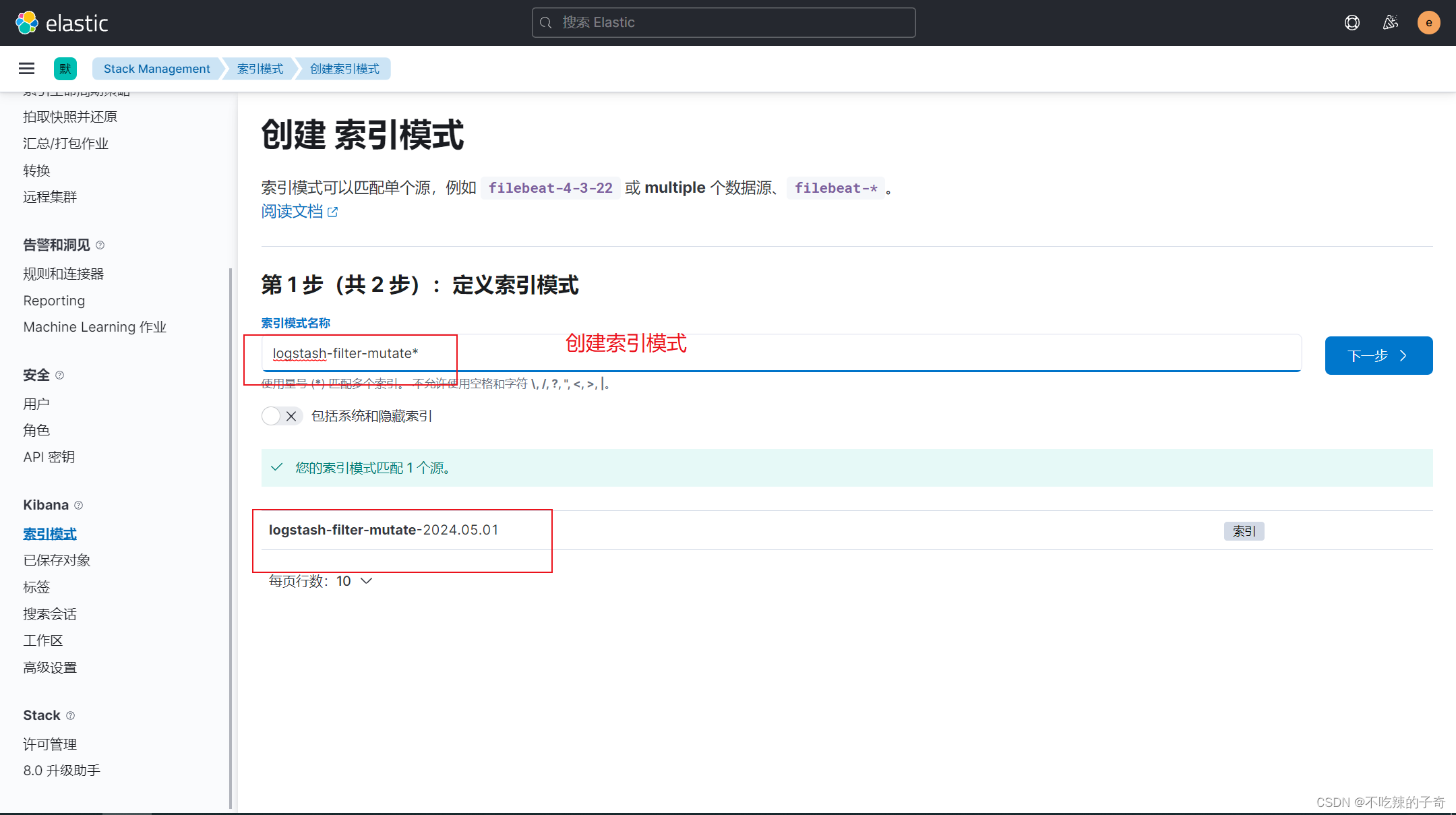Click help icon next to Kibana heading
The width and height of the screenshot is (1456, 815).
tap(79, 506)
